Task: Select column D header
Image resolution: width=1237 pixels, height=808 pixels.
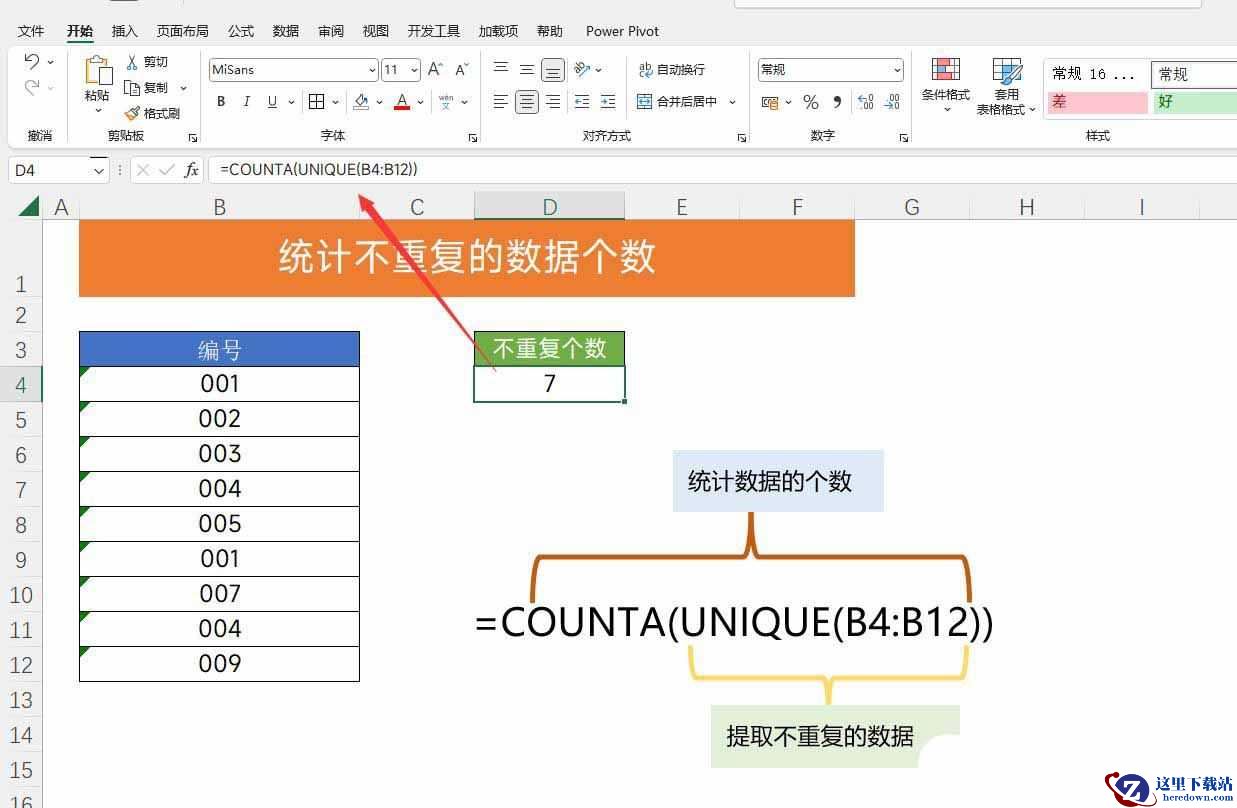Action: (549, 207)
